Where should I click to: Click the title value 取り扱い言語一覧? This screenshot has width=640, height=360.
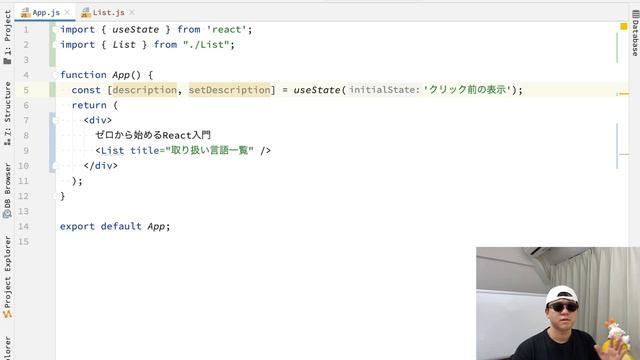(209, 151)
